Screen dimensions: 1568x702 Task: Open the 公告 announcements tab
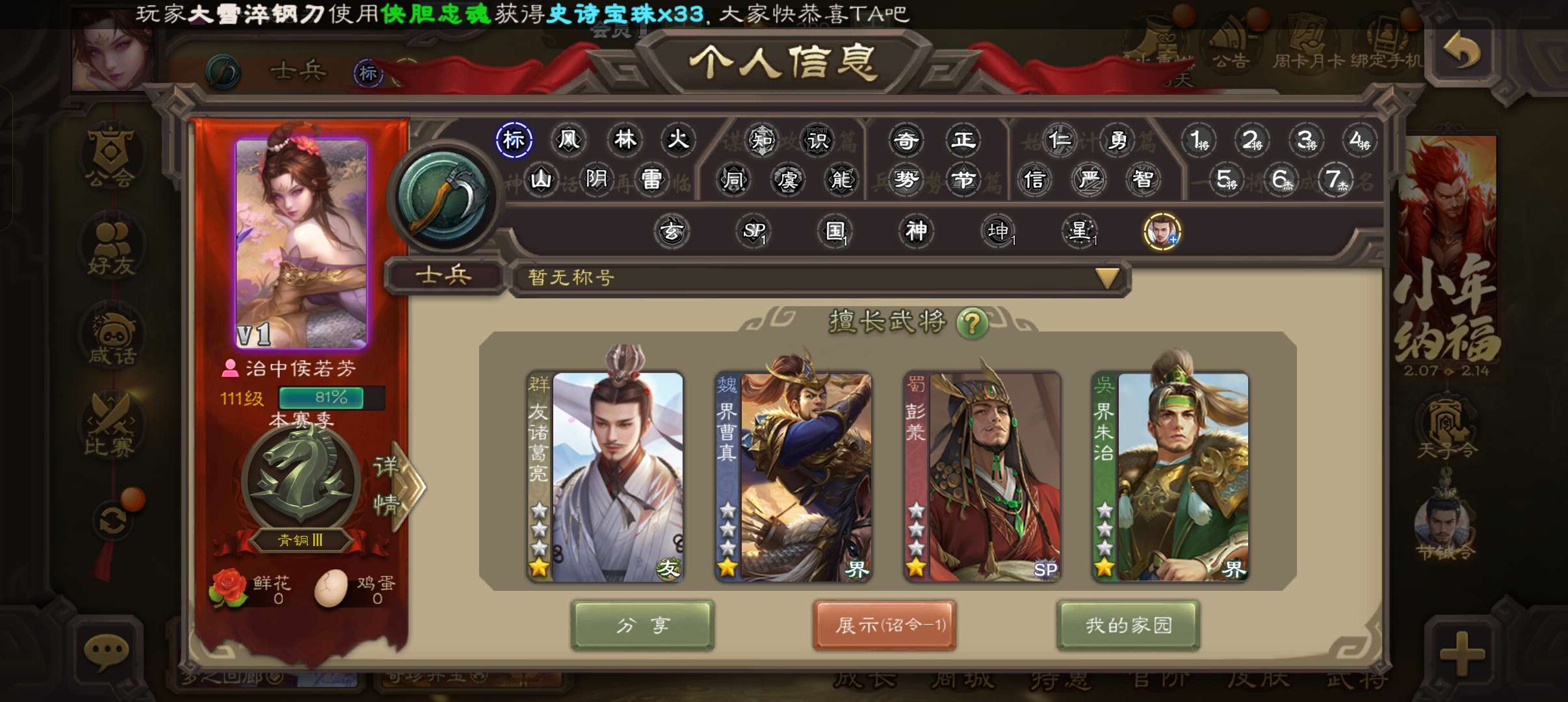[1231, 44]
